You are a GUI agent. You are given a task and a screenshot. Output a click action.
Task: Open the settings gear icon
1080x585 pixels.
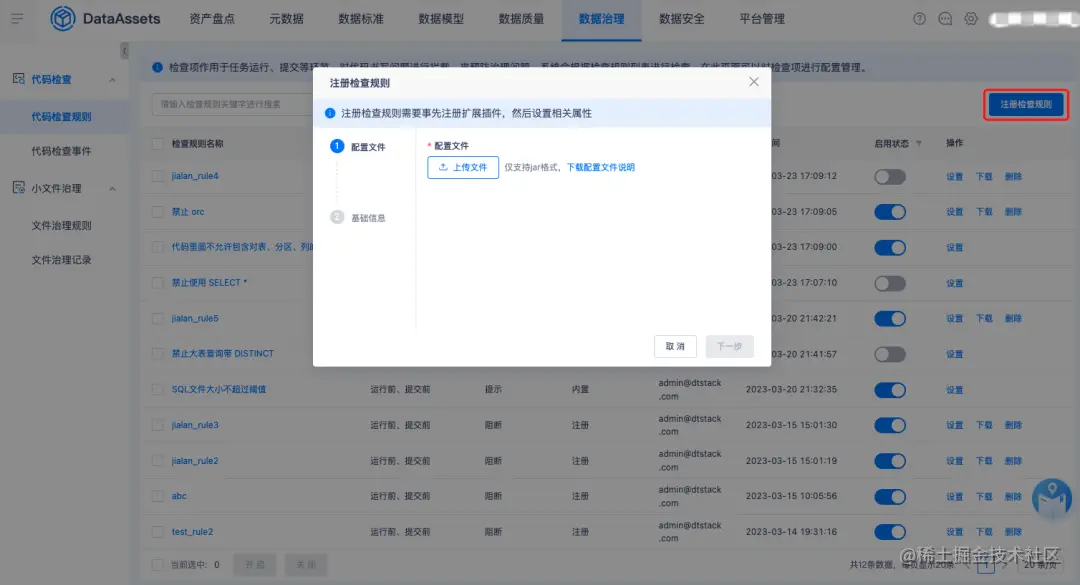point(972,18)
